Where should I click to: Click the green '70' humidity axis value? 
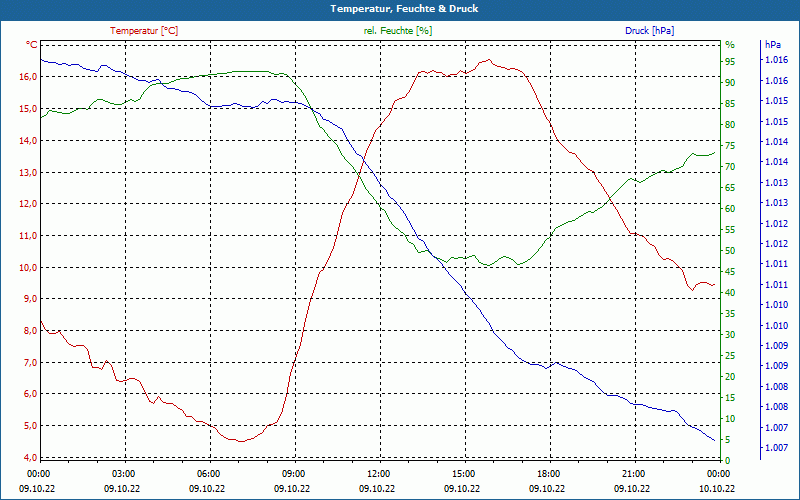pyautogui.click(x=730, y=167)
